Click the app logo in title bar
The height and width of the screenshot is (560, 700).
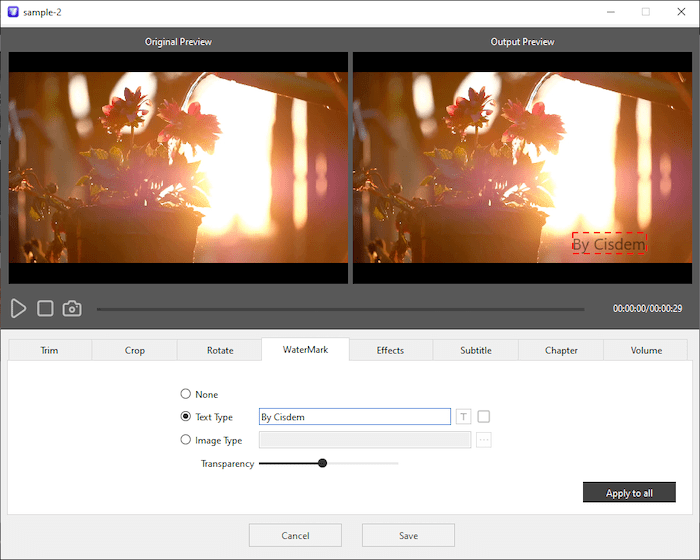pos(12,12)
